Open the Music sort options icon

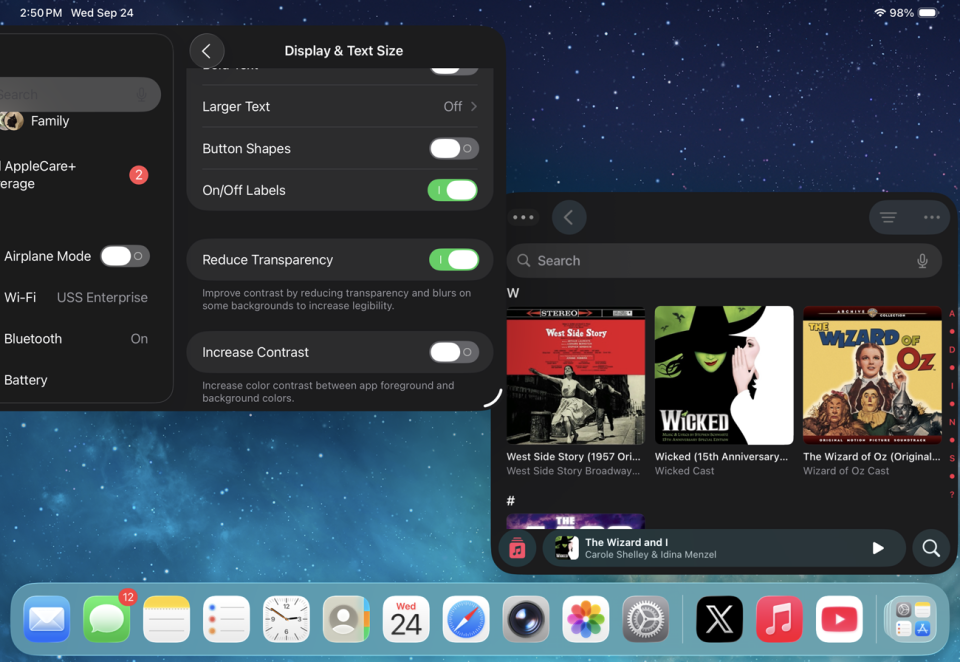click(x=888, y=217)
